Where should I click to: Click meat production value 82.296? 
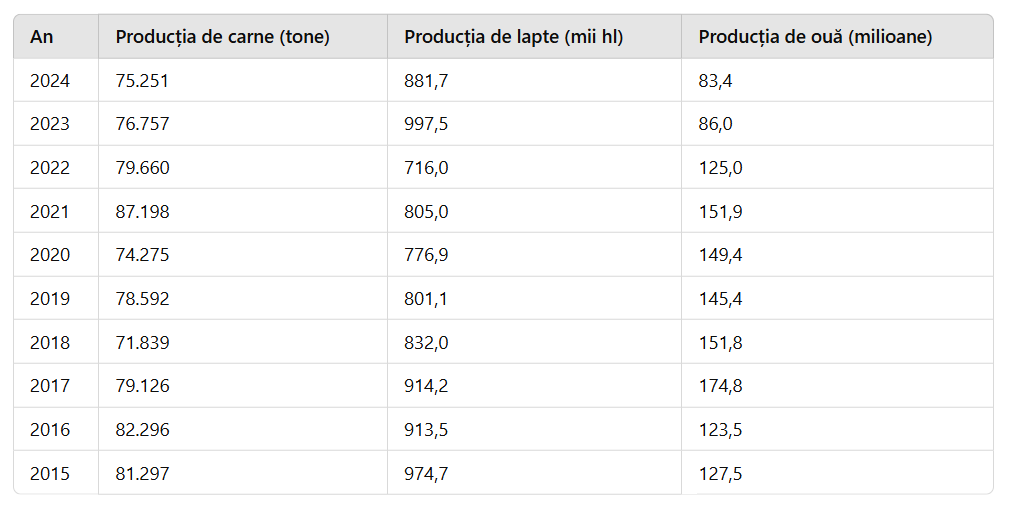(x=143, y=430)
